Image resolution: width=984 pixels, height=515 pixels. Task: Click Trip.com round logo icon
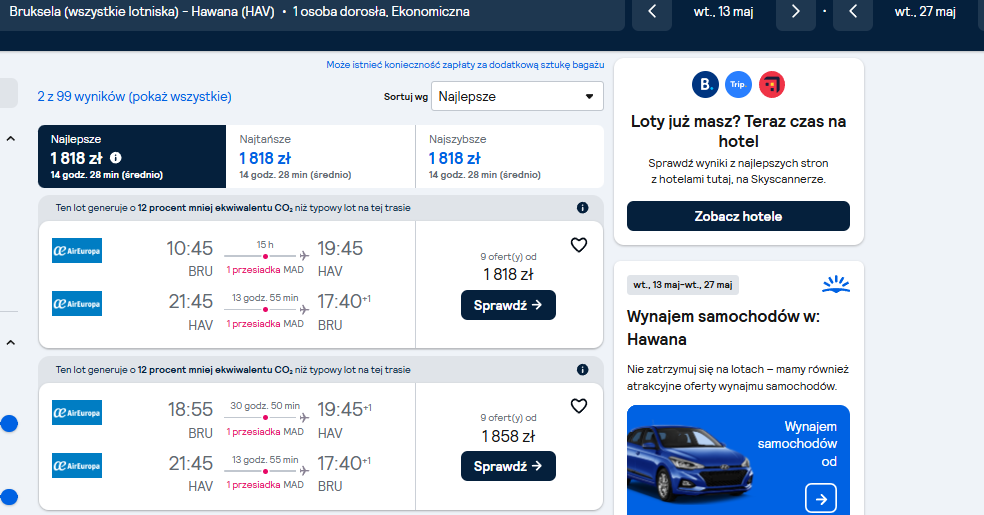[738, 85]
